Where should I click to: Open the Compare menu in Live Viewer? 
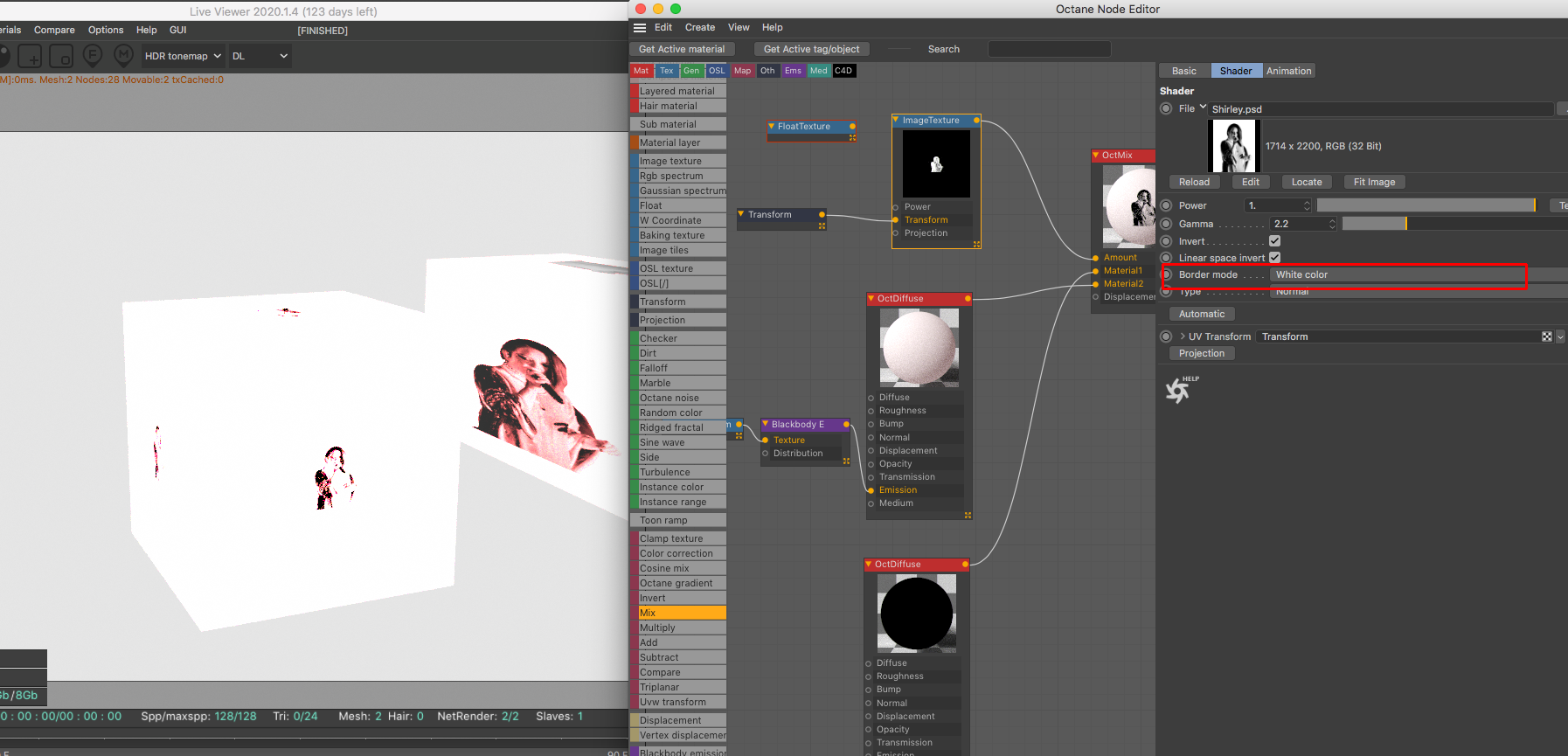pos(54,30)
